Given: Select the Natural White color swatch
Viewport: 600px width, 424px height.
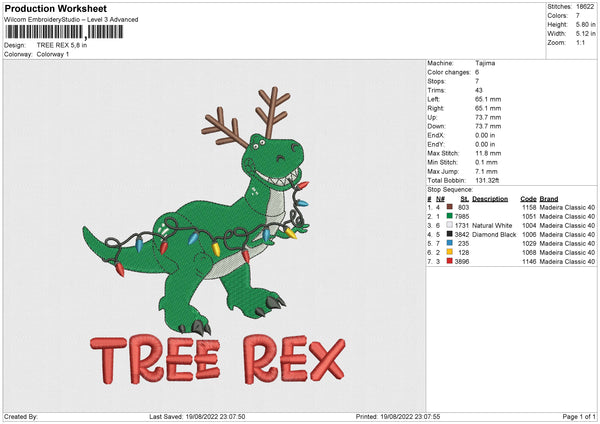Looking at the screenshot, I should tap(450, 225).
